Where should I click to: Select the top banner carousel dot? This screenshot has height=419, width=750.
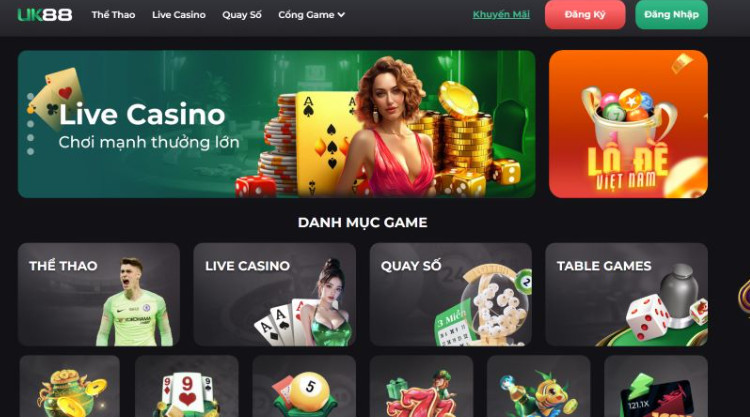pos(31,96)
